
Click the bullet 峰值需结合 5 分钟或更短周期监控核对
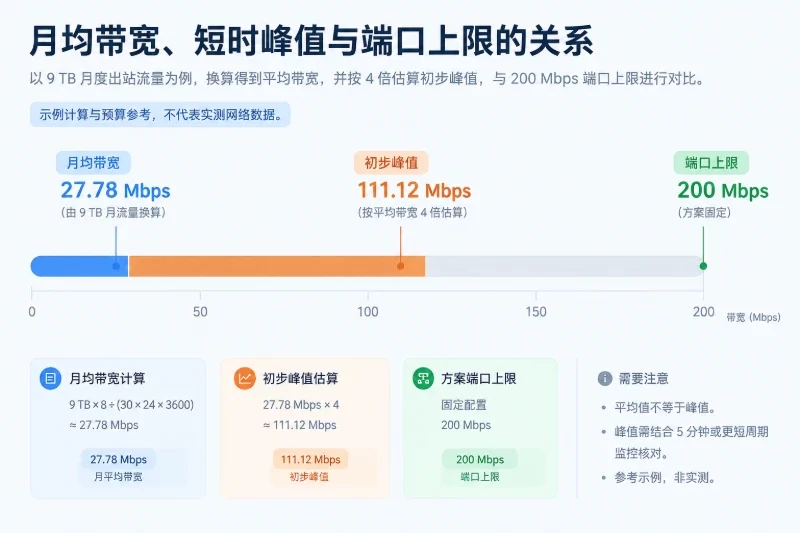click(691, 442)
